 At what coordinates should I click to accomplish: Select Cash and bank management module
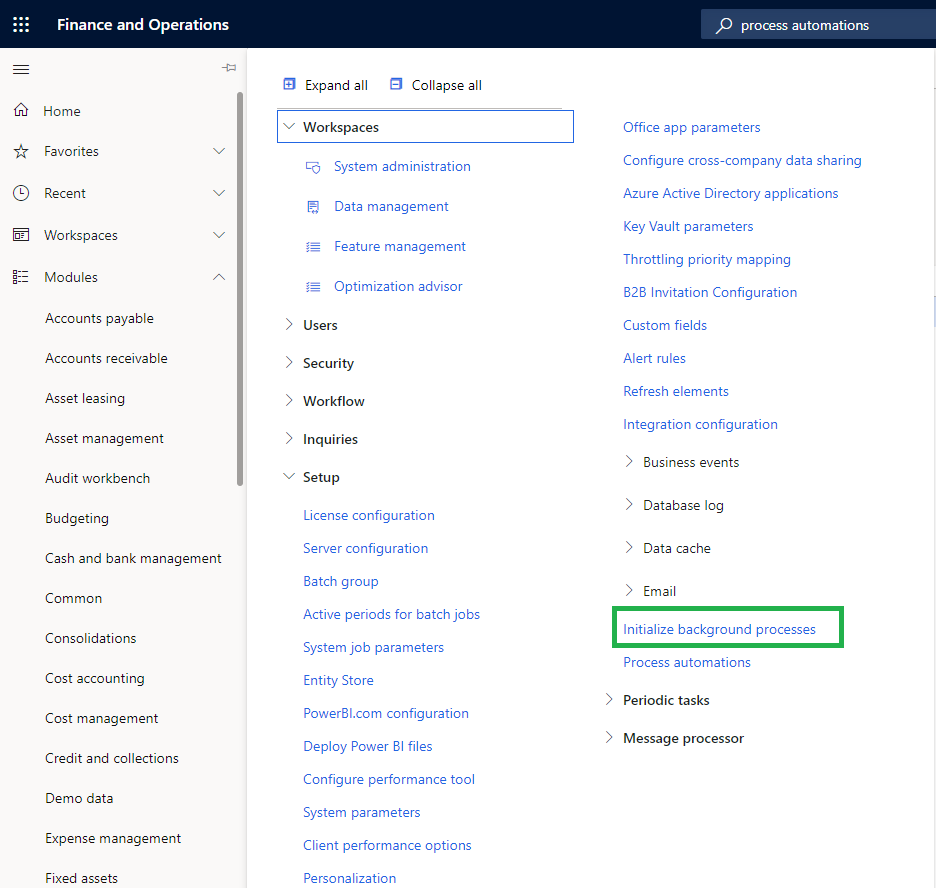click(x=133, y=558)
